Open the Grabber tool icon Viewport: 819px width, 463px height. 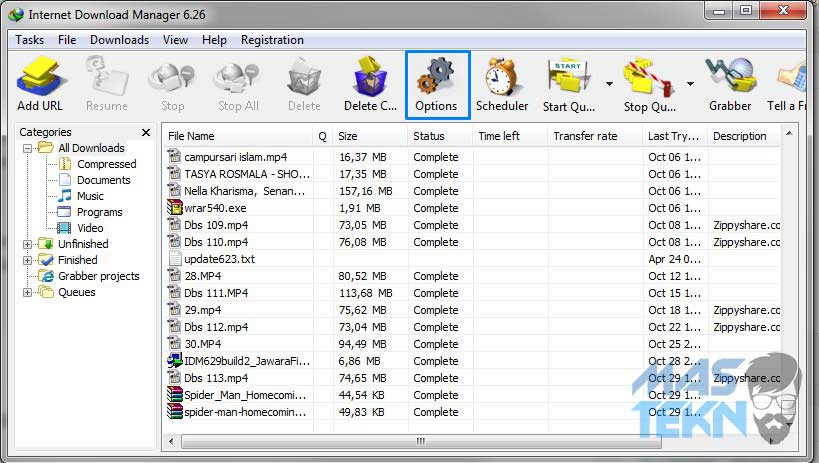[730, 76]
